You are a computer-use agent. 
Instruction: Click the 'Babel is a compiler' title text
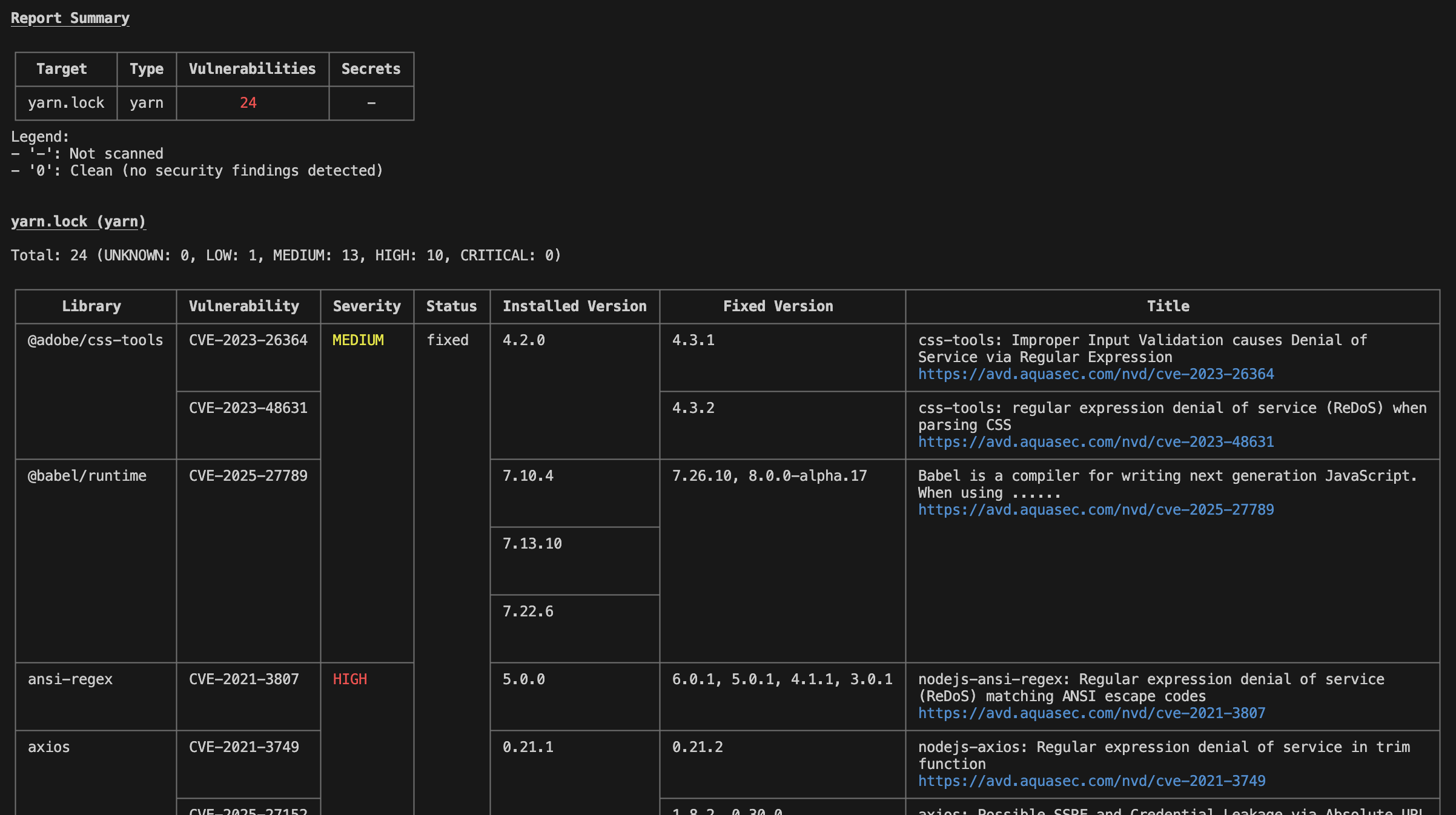1168,484
